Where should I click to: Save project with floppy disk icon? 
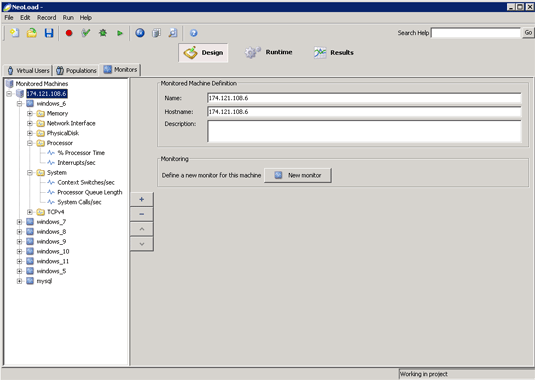coord(49,33)
